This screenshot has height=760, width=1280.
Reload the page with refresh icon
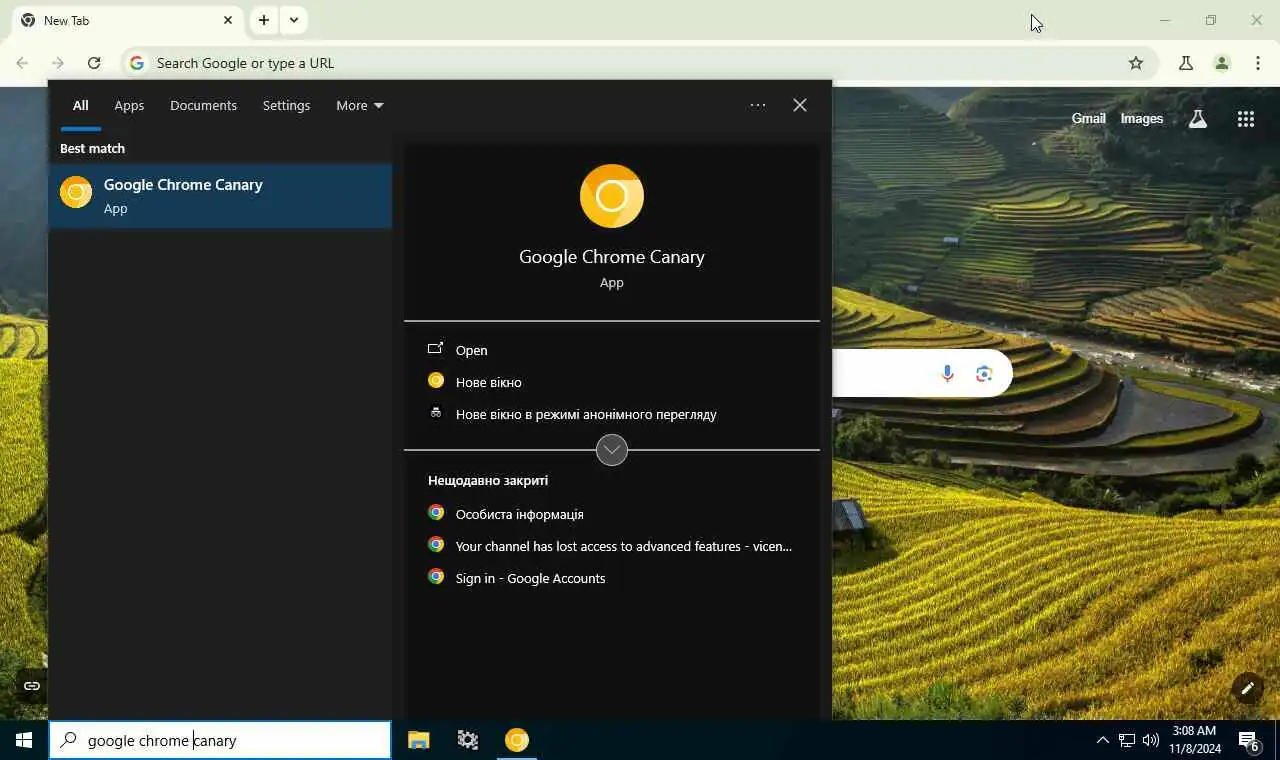[94, 63]
